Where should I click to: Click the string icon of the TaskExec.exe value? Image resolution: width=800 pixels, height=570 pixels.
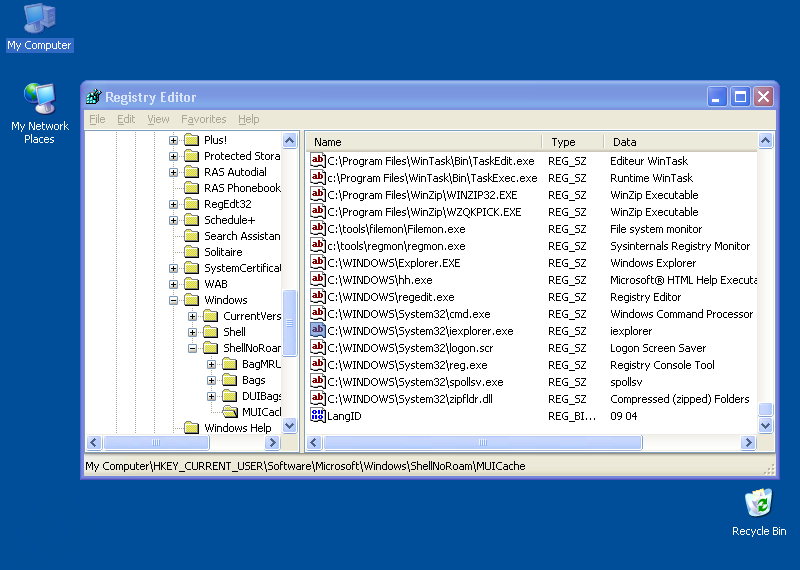click(317, 178)
